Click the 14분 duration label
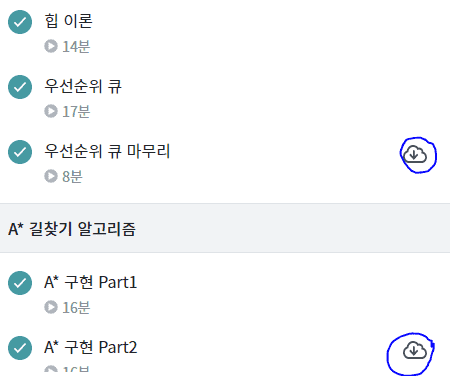450x376 pixels. click(76, 46)
